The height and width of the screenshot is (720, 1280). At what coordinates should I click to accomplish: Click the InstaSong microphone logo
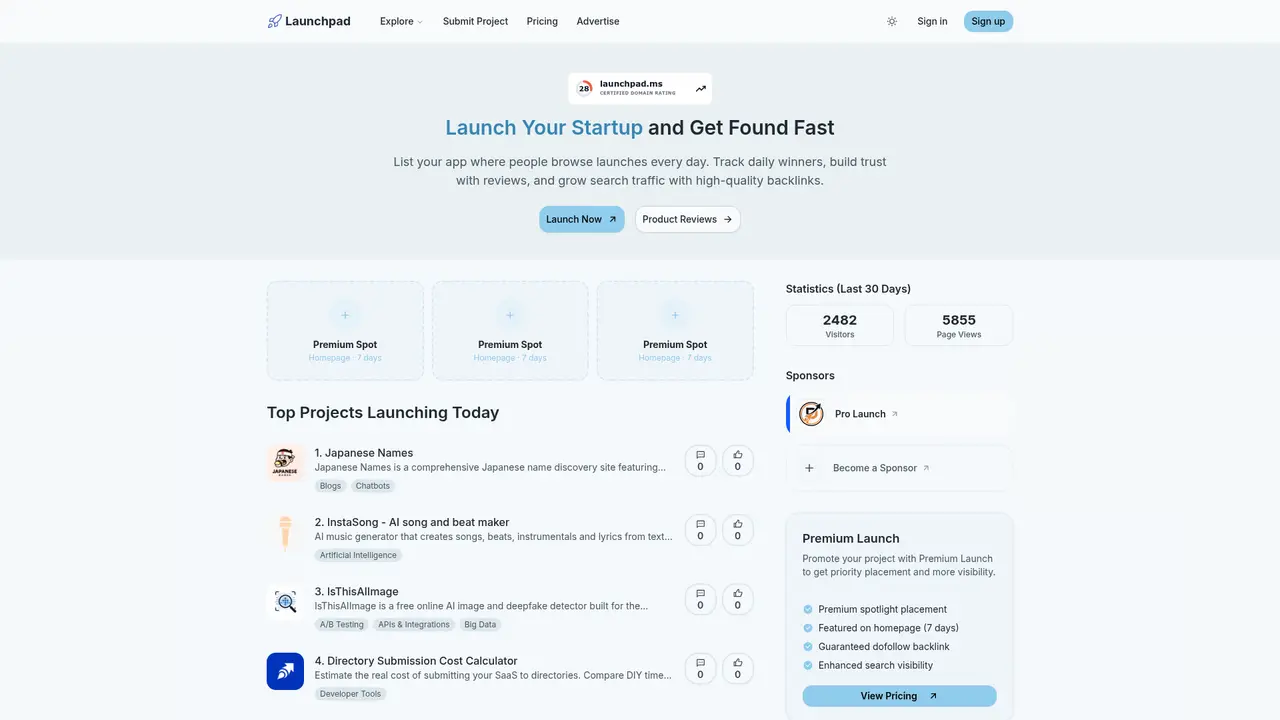(x=285, y=532)
